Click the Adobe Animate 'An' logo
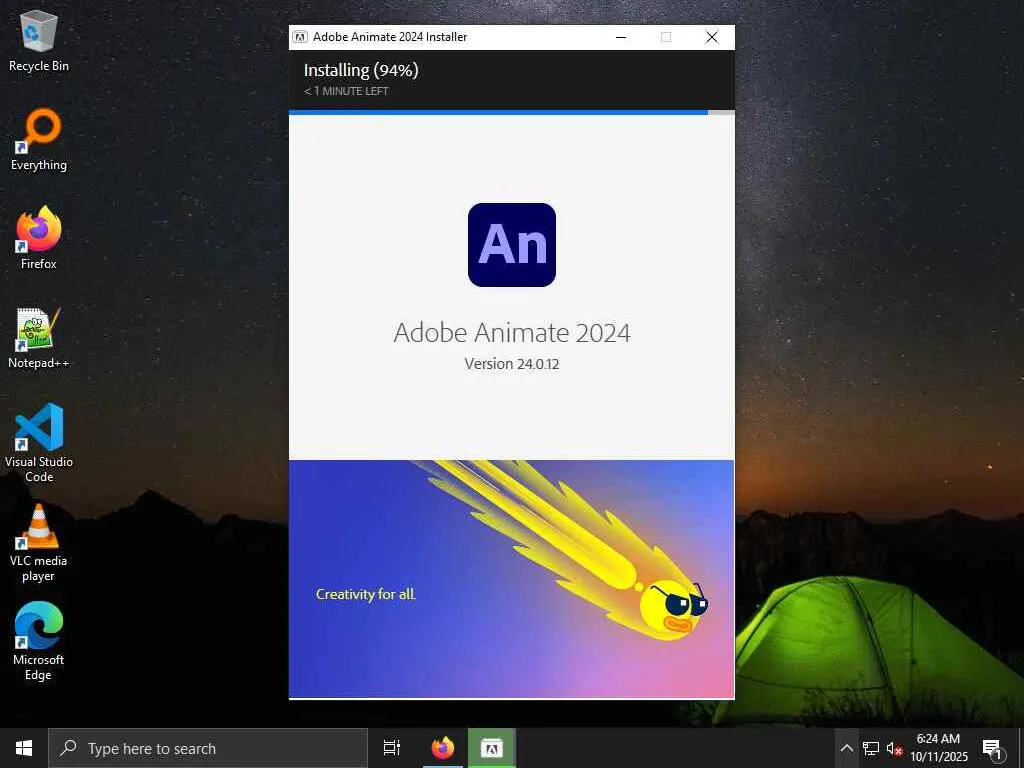1024x768 pixels. tap(511, 245)
